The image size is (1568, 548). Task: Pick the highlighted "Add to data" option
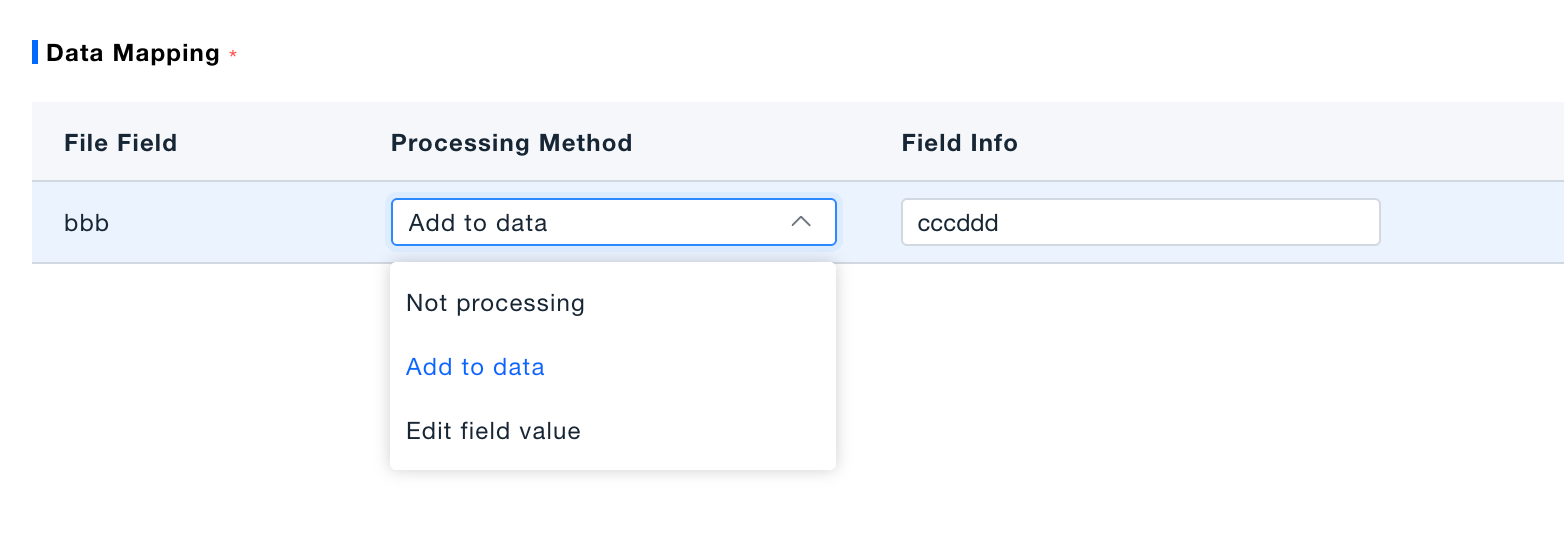pyautogui.click(x=475, y=367)
